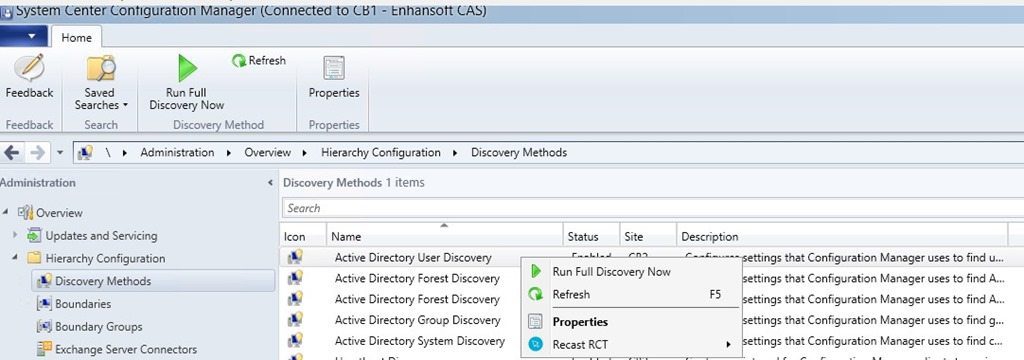Click context menu Properties sheet icon
The width and height of the screenshot is (1024, 360).
coord(536,321)
